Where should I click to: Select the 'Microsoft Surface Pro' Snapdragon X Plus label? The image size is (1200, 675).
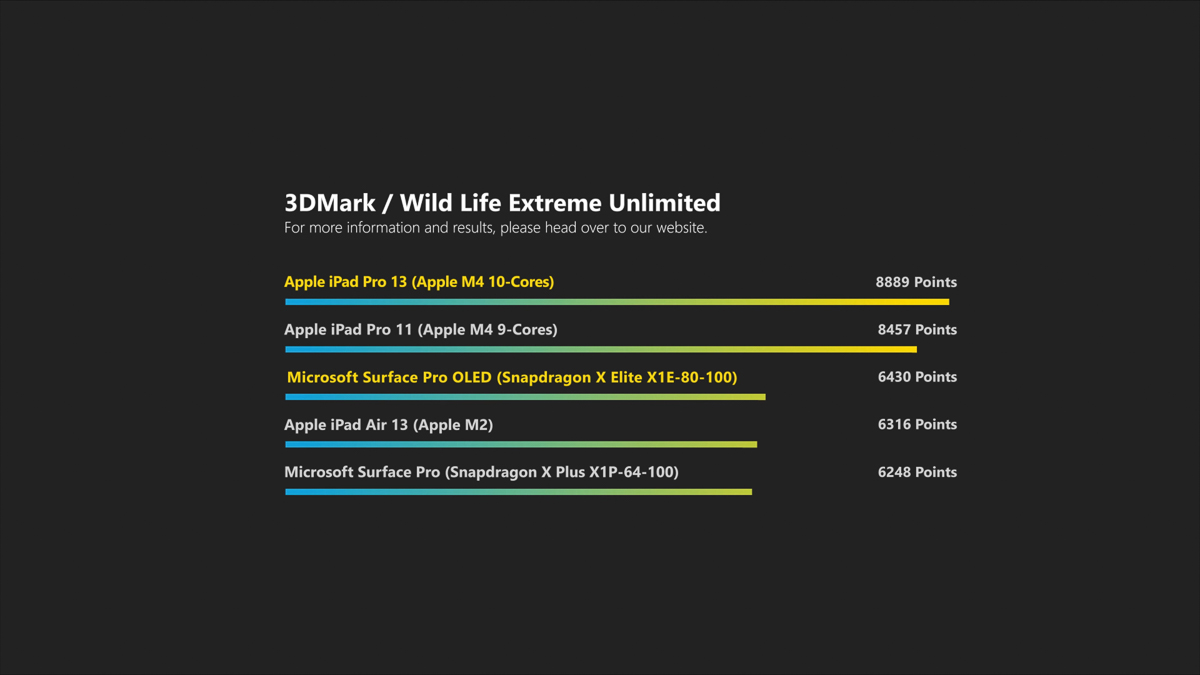[481, 472]
